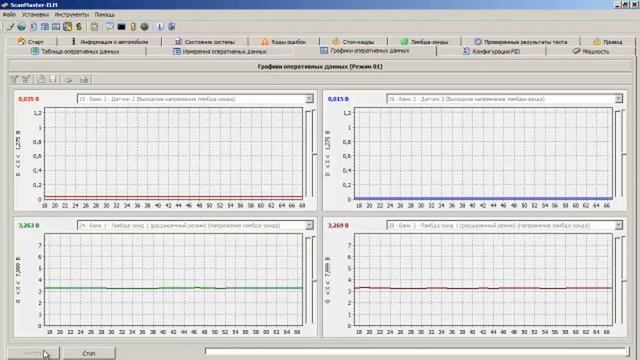The height and width of the screenshot is (360, 640).
Task: Click the blue gauge panel toolbar icon
Action: point(56,27)
